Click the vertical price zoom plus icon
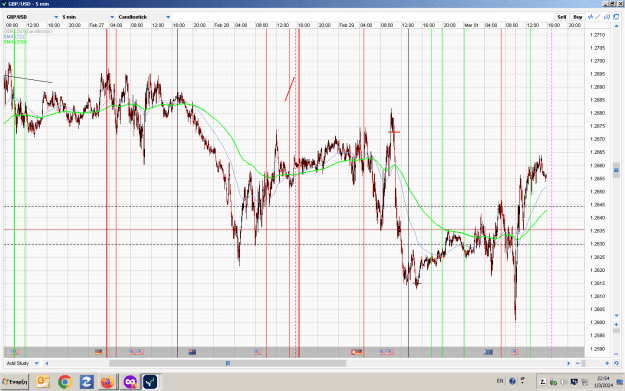This screenshot has height=391, width=625. point(616,324)
